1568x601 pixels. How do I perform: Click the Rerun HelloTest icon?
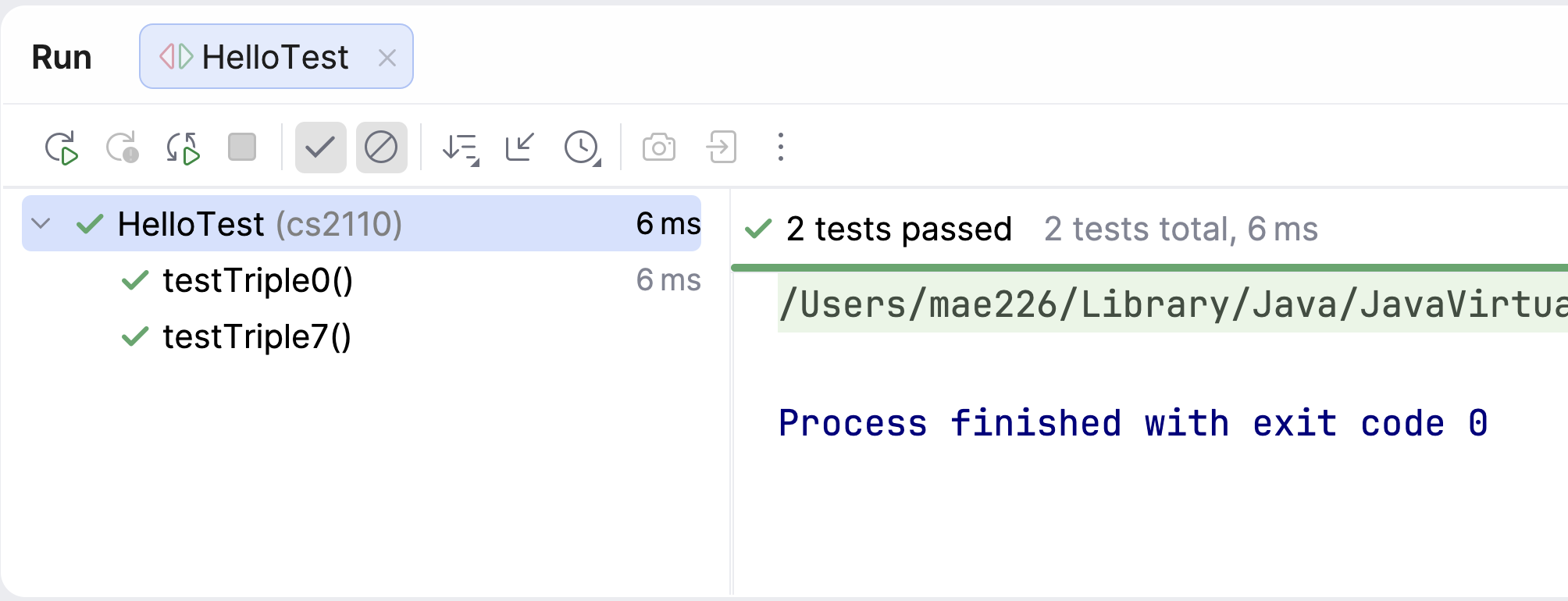(x=62, y=148)
